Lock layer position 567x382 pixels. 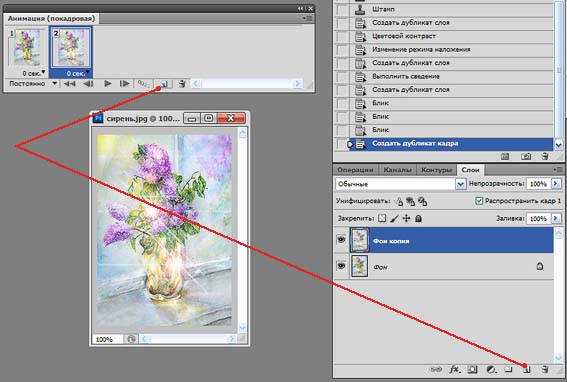(x=406, y=218)
